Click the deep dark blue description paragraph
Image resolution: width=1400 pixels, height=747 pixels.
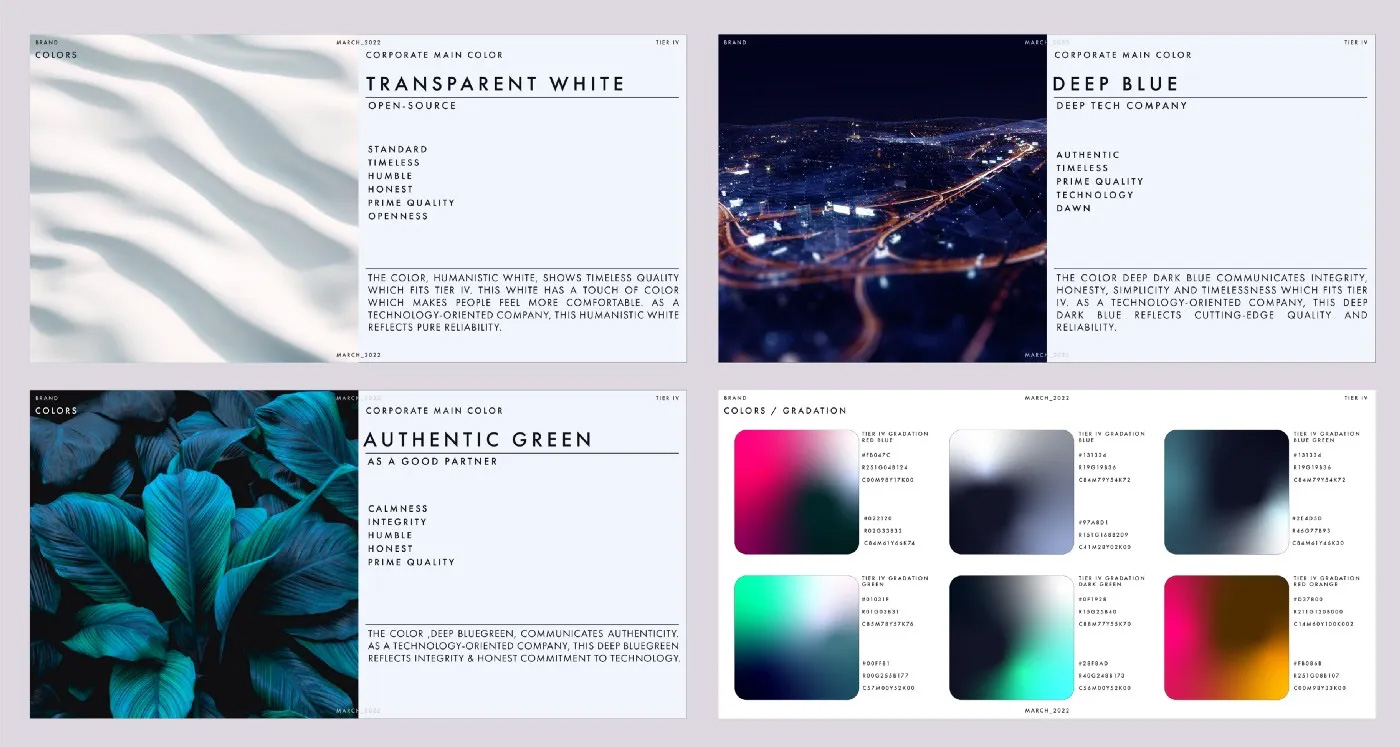[x=1211, y=302]
